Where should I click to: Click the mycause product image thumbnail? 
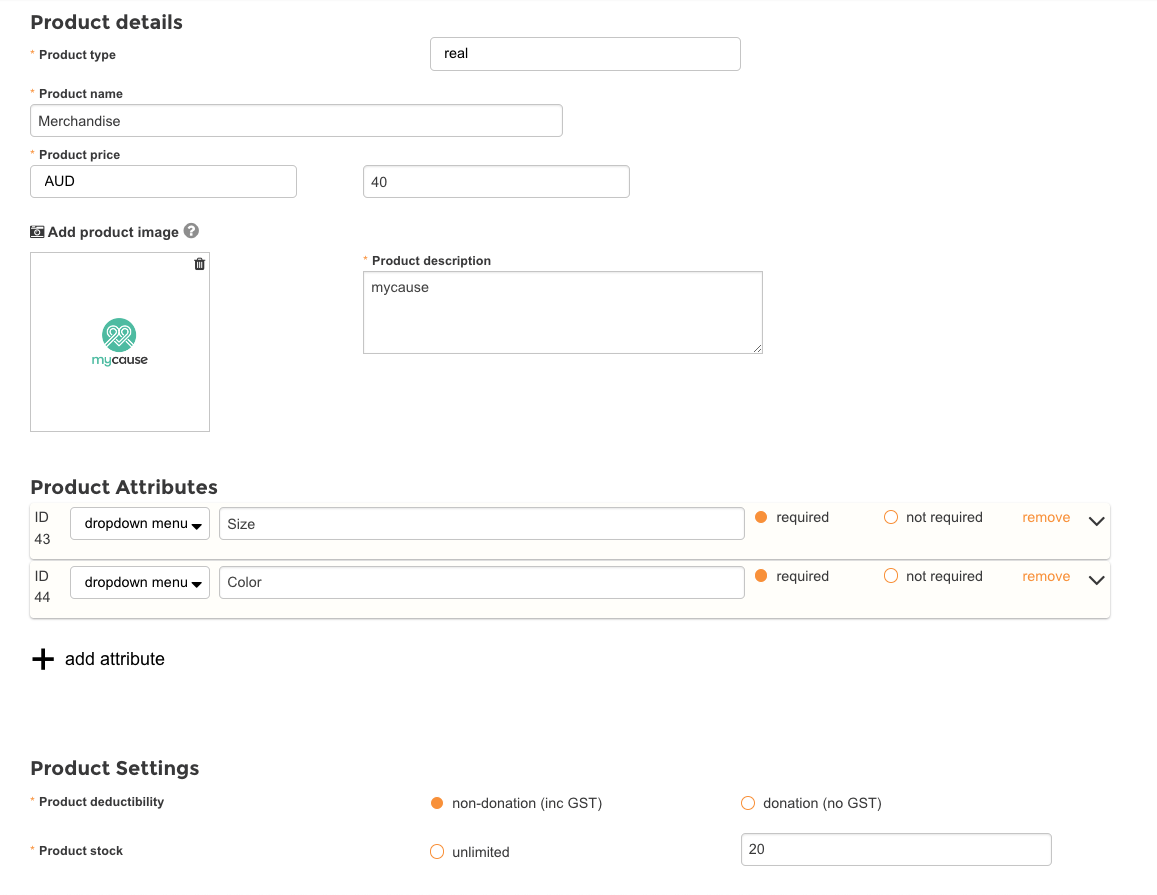tap(120, 342)
